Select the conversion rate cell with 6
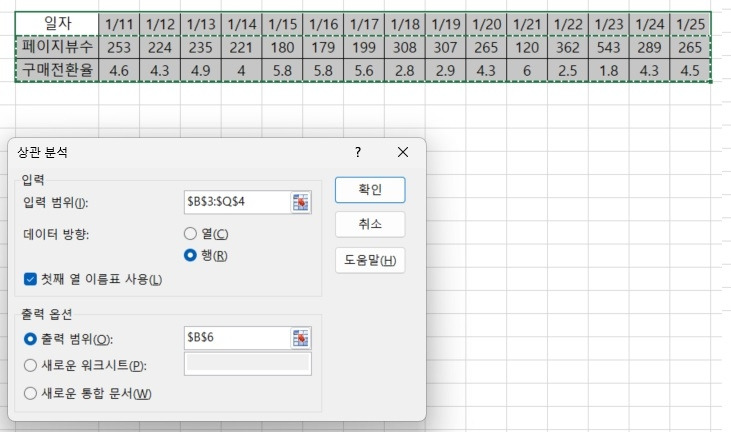 [x=527, y=70]
